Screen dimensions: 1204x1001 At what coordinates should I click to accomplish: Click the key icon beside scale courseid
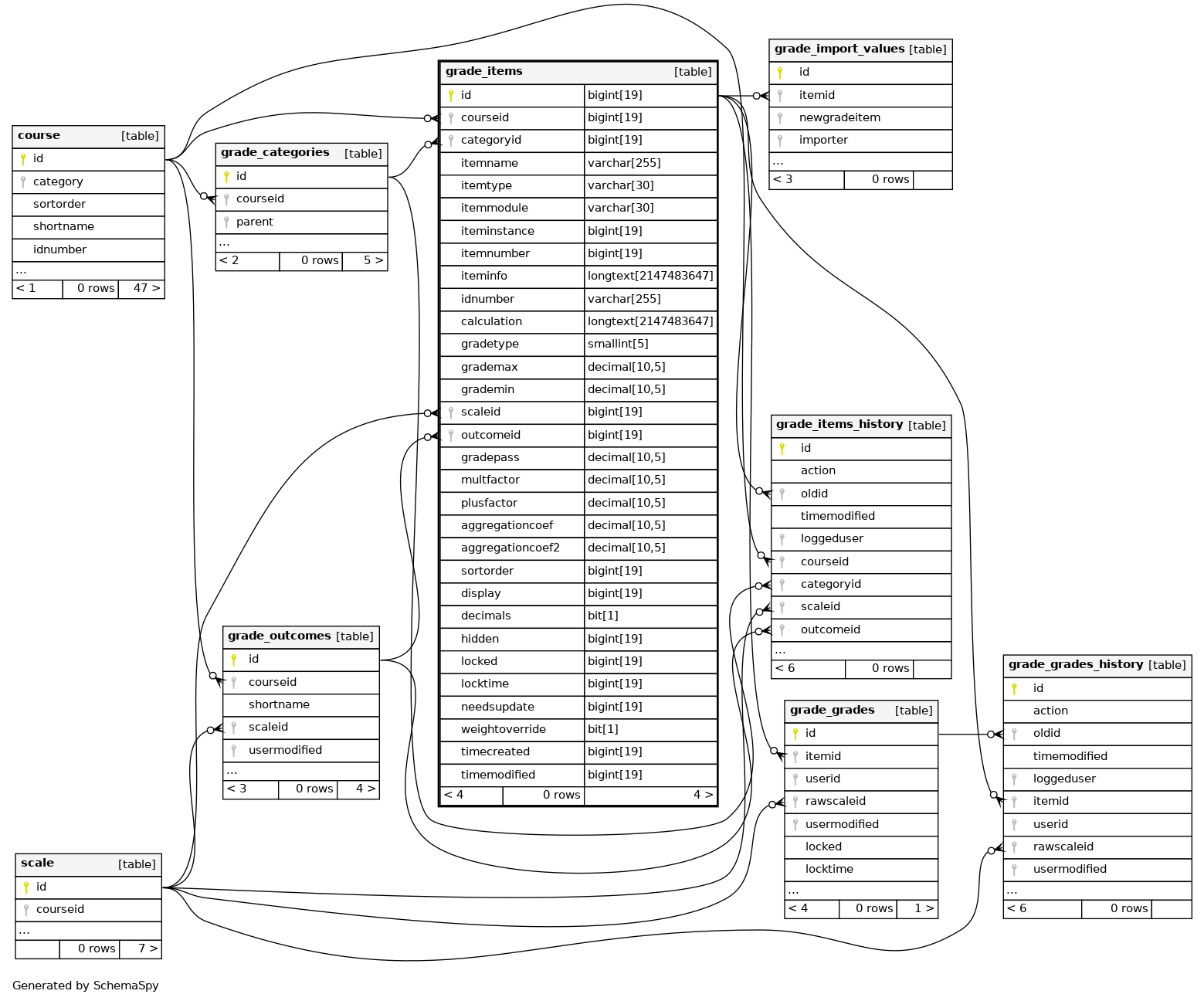(26, 910)
